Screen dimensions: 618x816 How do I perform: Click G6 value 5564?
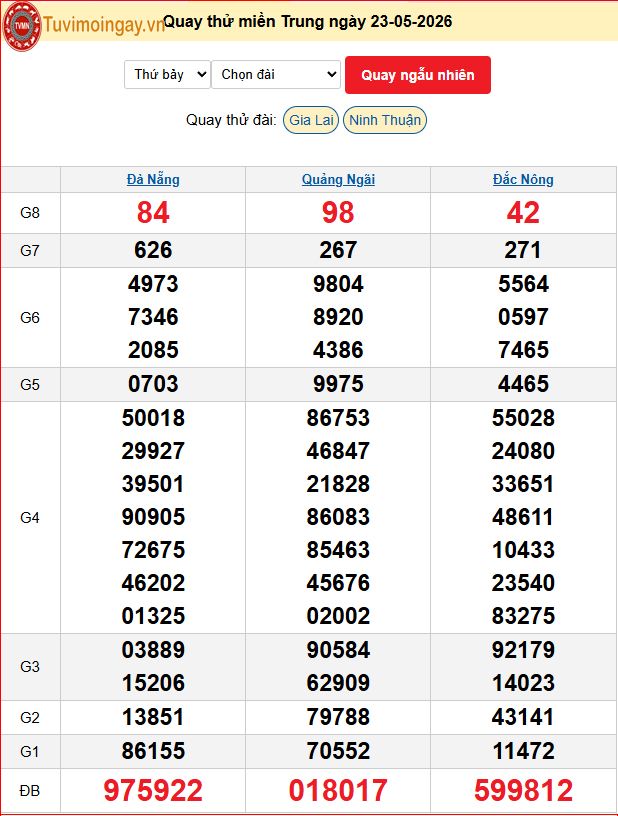[523, 284]
